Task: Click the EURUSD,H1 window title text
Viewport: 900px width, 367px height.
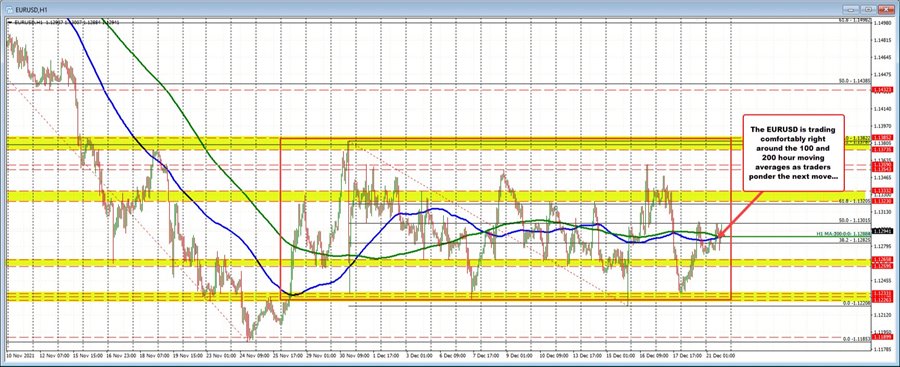Action: [x=32, y=10]
